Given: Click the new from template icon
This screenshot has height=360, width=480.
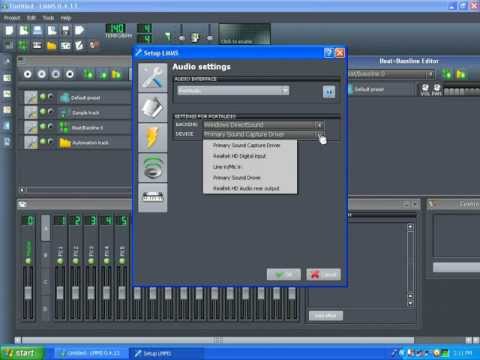Looking at the screenshot, I should (x=24, y=31).
